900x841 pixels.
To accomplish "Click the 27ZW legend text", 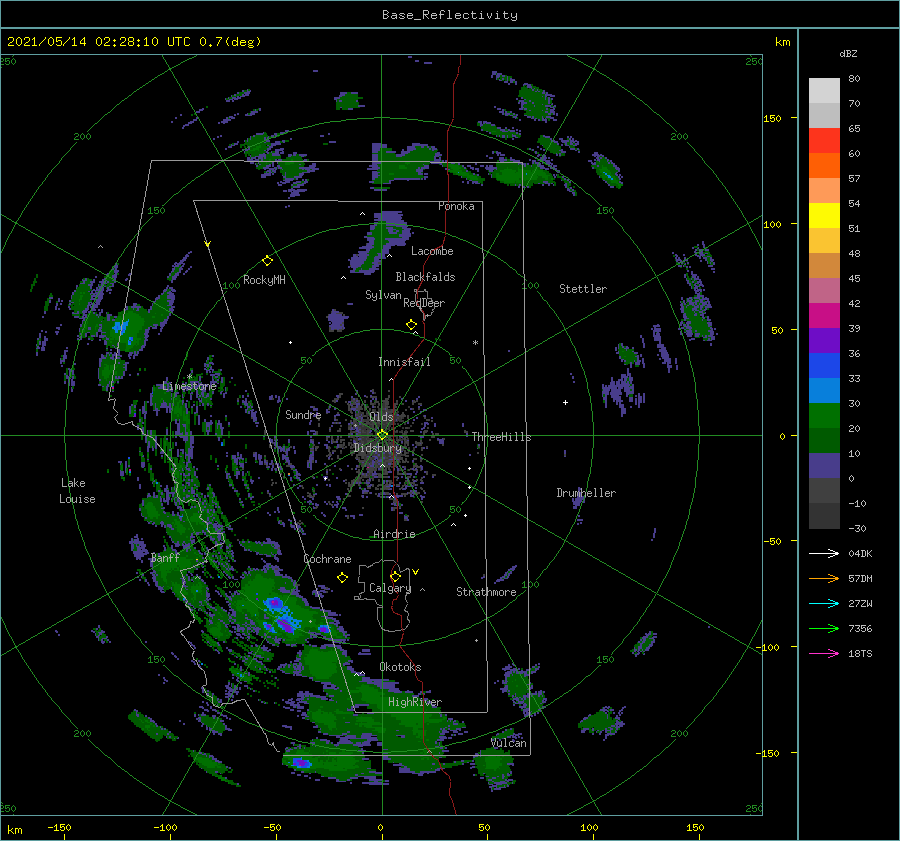I will [860, 604].
